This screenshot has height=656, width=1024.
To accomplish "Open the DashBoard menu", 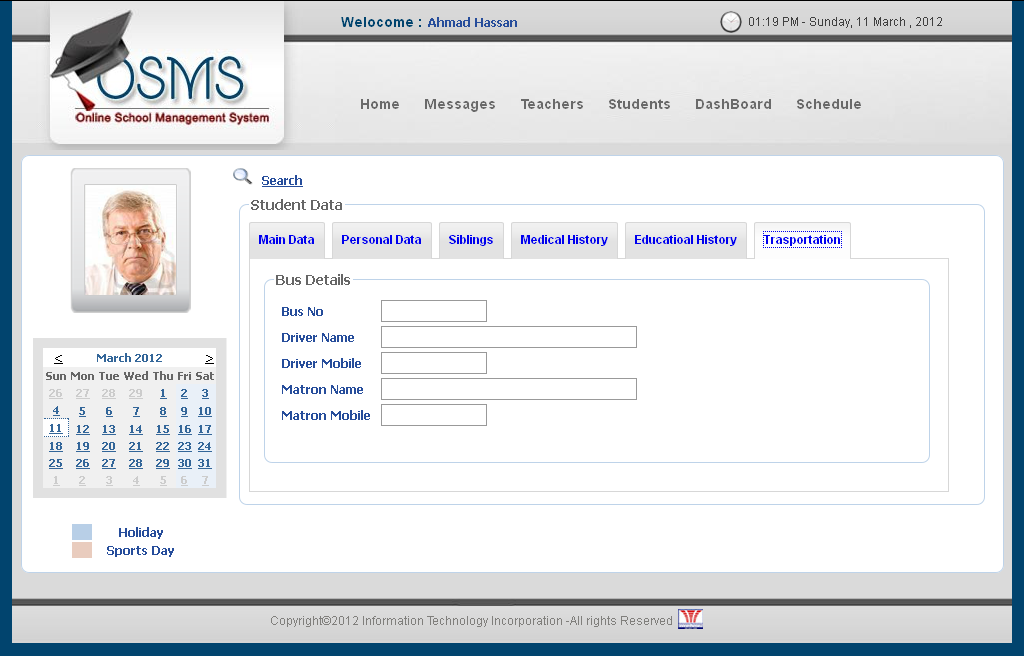I will (733, 104).
